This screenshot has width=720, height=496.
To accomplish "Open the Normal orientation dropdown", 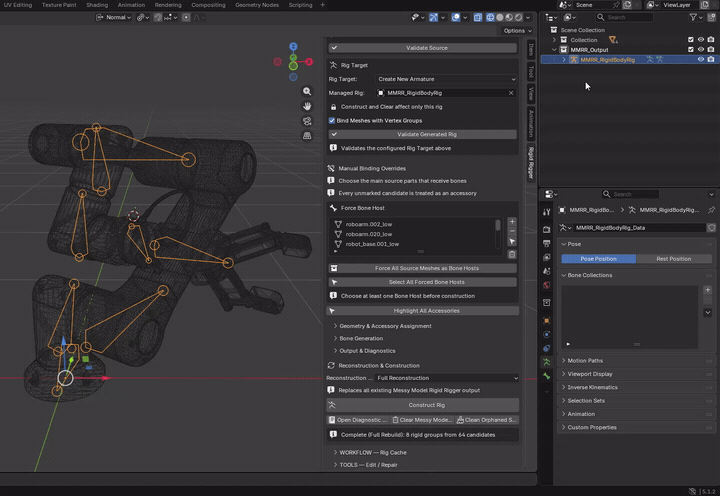I will coord(113,17).
